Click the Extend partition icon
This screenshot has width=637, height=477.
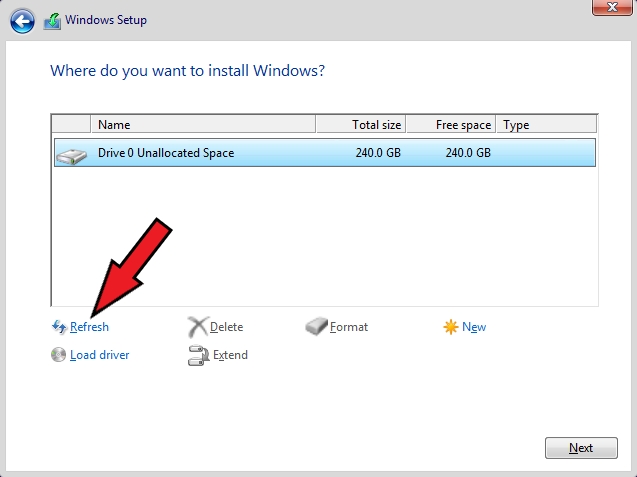197,355
